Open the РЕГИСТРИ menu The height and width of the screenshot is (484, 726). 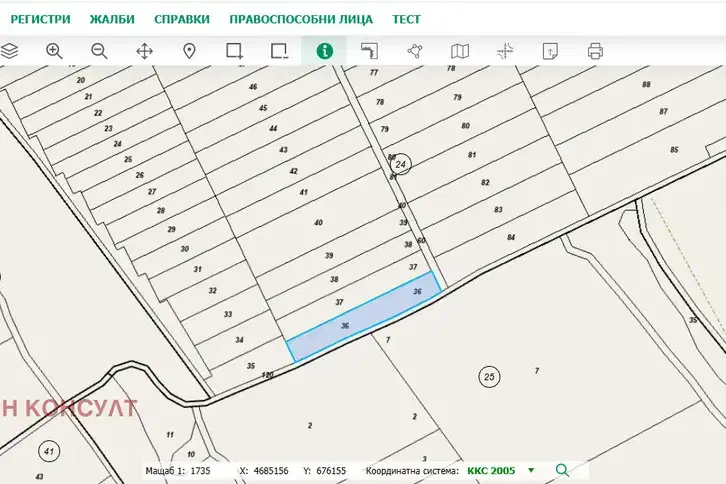point(40,19)
